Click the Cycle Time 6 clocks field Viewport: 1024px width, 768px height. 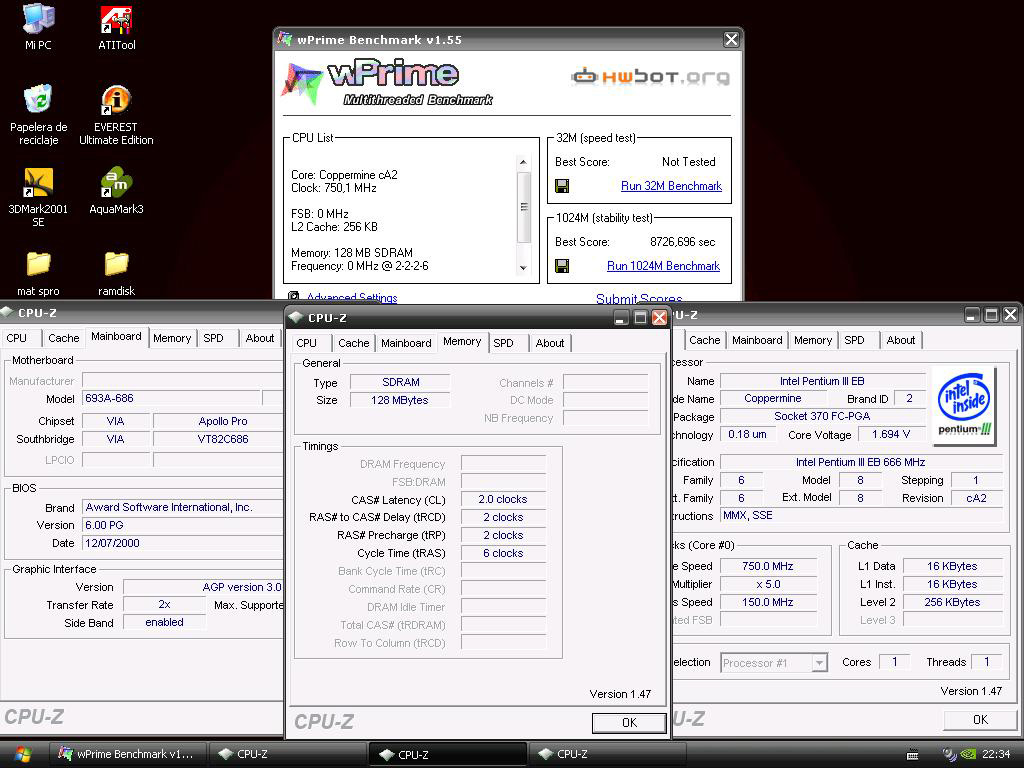click(503, 553)
